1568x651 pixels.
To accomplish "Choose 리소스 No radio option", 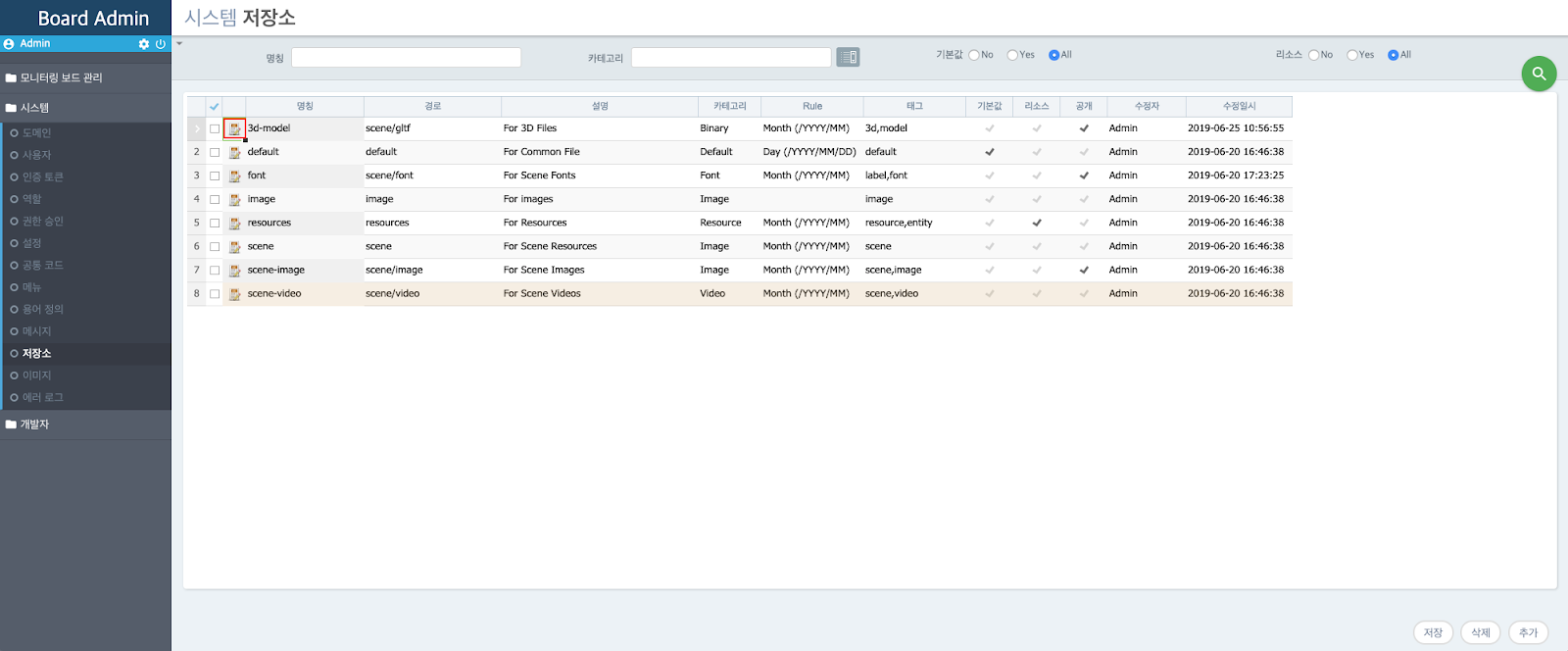I will coord(1313,55).
